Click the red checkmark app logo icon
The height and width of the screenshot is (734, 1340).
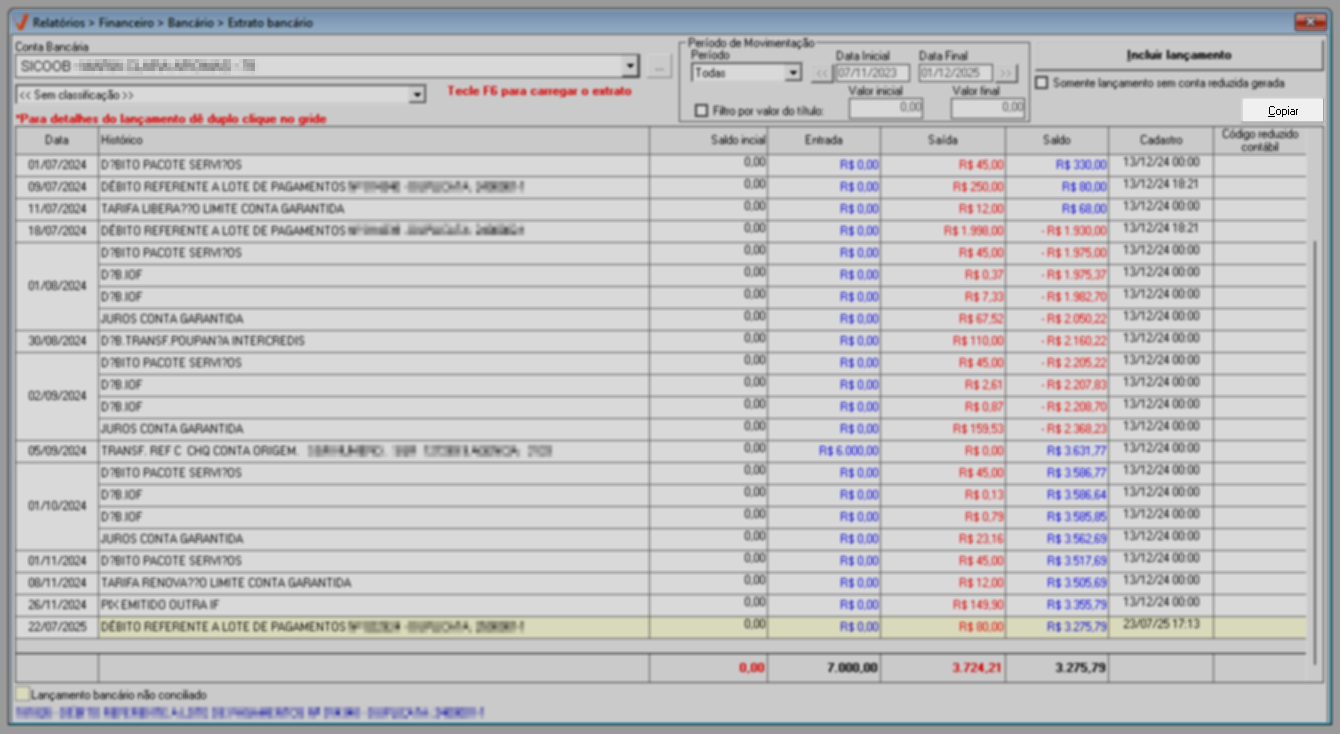[x=19, y=21]
